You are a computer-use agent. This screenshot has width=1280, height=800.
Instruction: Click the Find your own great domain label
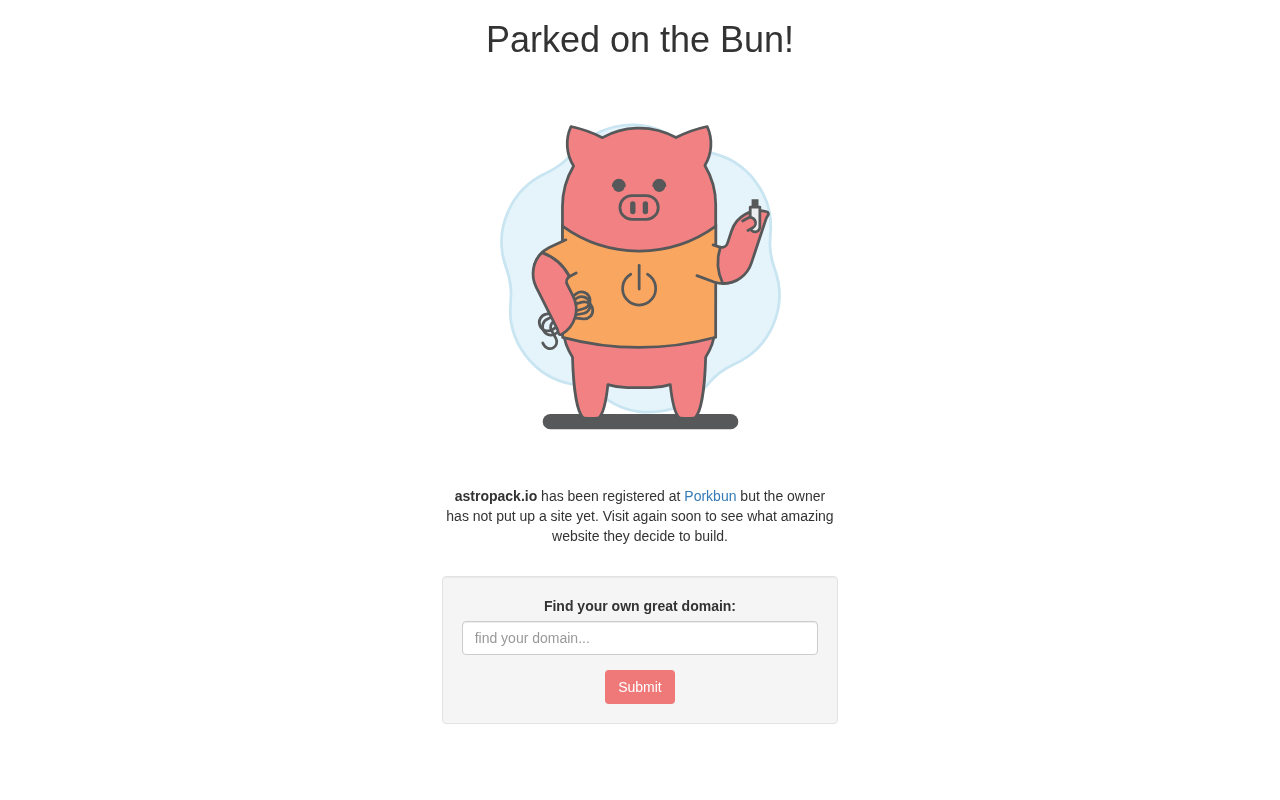pyautogui.click(x=640, y=606)
